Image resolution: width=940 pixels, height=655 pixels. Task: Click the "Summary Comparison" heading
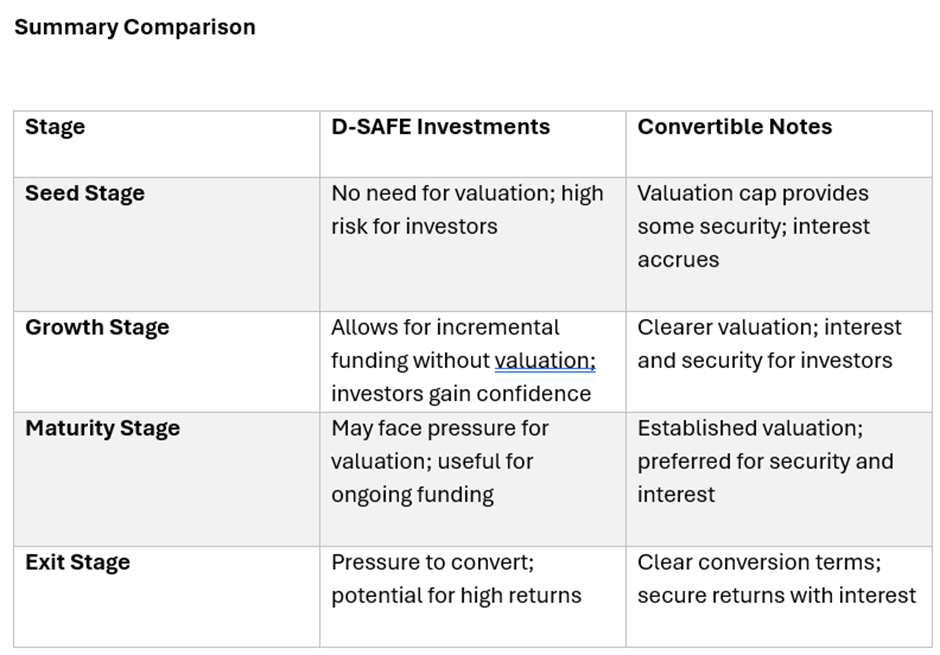pyautogui.click(x=135, y=27)
